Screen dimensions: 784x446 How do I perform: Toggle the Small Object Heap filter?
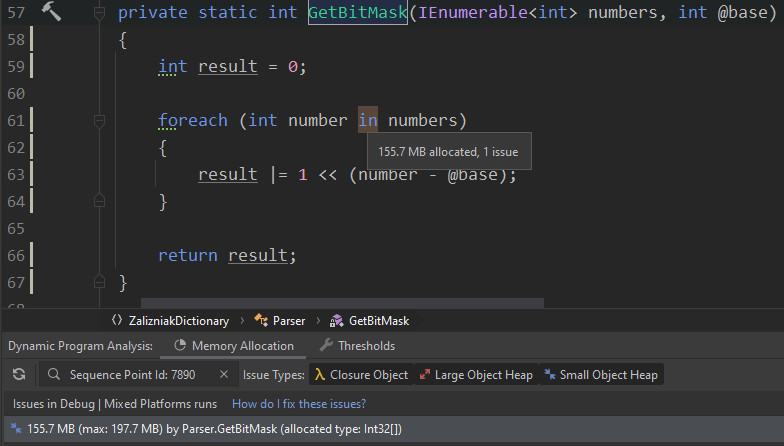[x=601, y=374]
